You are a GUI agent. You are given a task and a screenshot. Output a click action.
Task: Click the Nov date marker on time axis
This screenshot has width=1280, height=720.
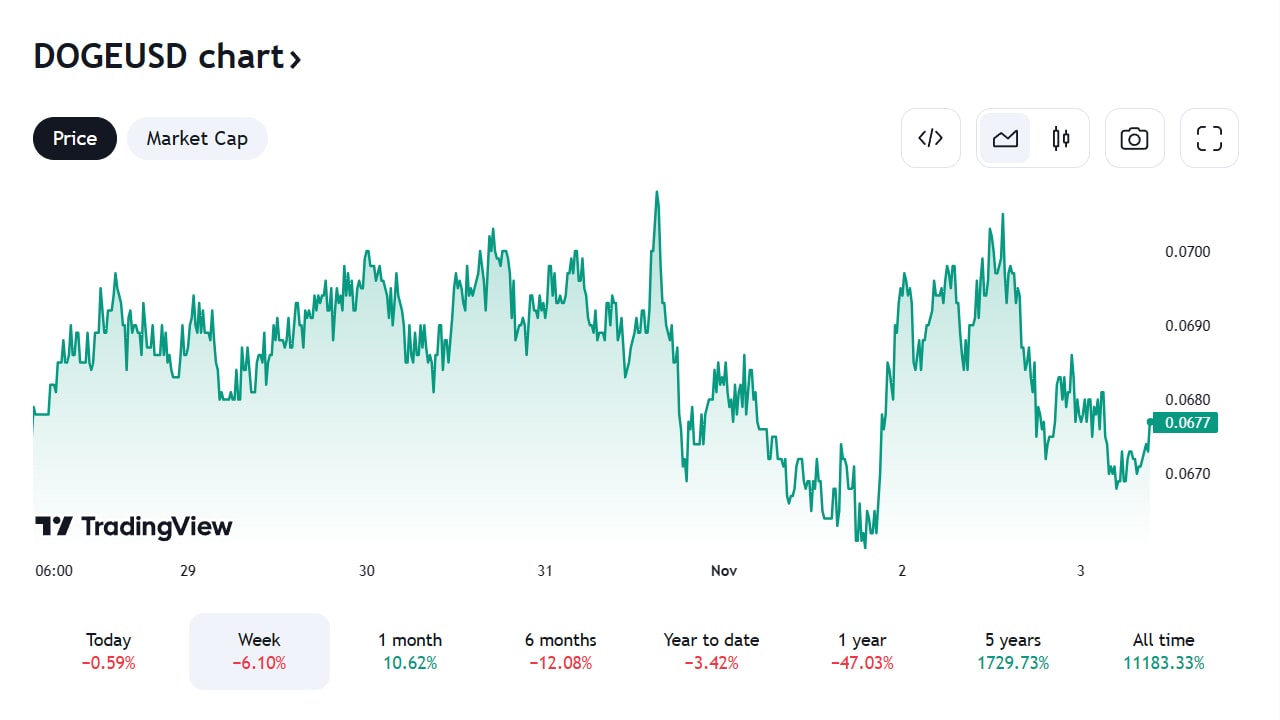[724, 570]
